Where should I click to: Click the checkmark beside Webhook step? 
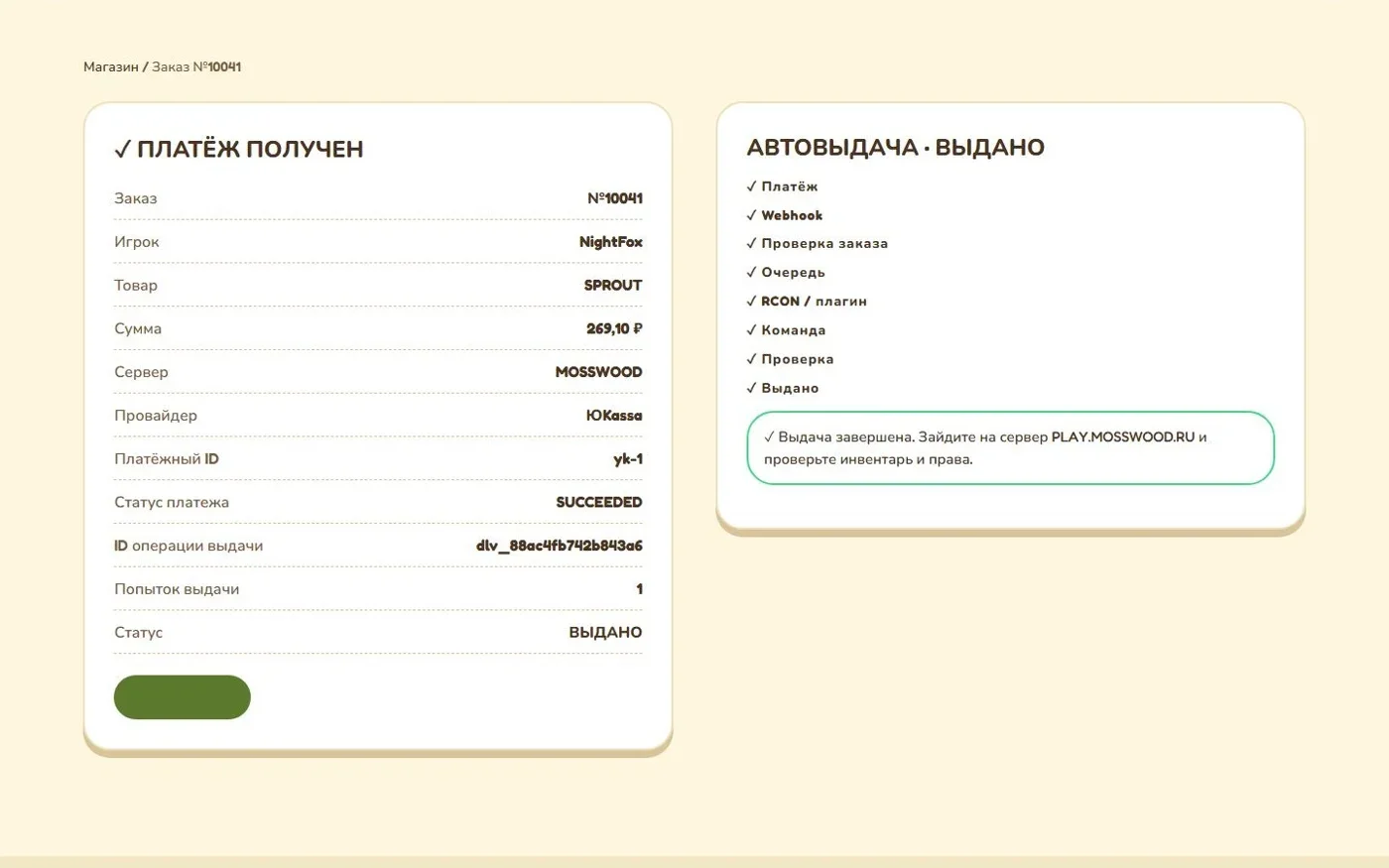pyautogui.click(x=751, y=215)
